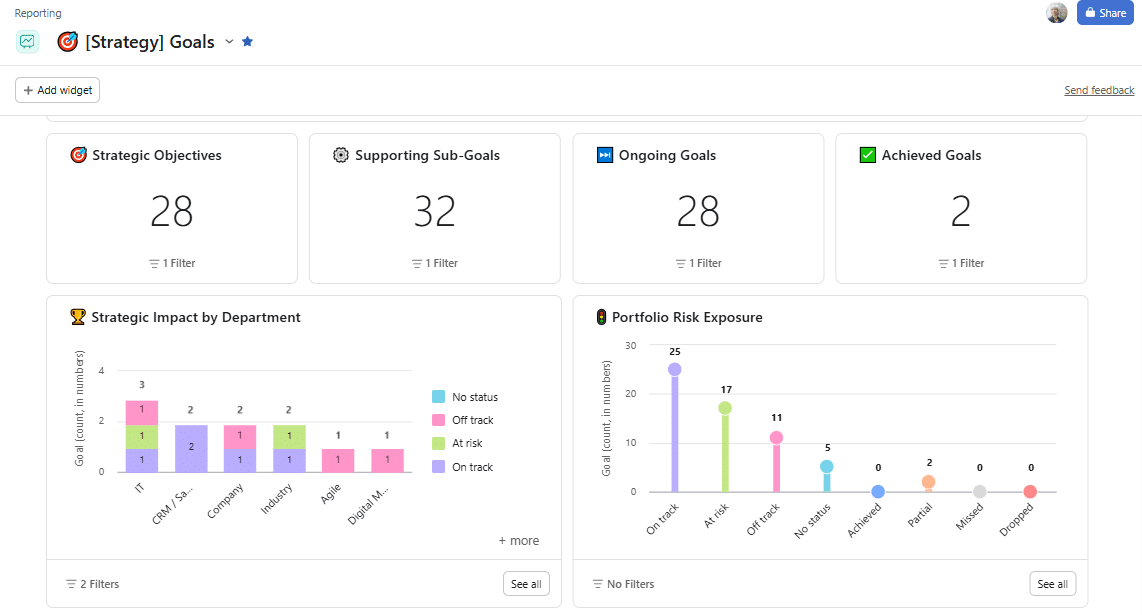Image resolution: width=1142 pixels, height=615 pixels.
Task: Click the Ongoing Goals fast-forward icon
Action: 605,155
